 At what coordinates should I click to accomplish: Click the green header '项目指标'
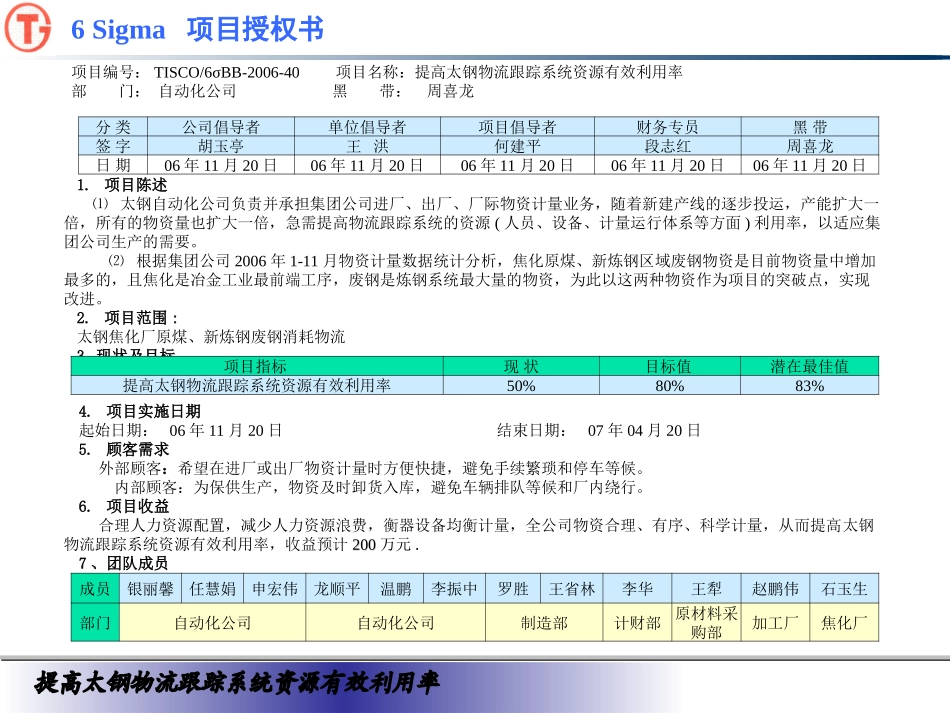click(257, 366)
